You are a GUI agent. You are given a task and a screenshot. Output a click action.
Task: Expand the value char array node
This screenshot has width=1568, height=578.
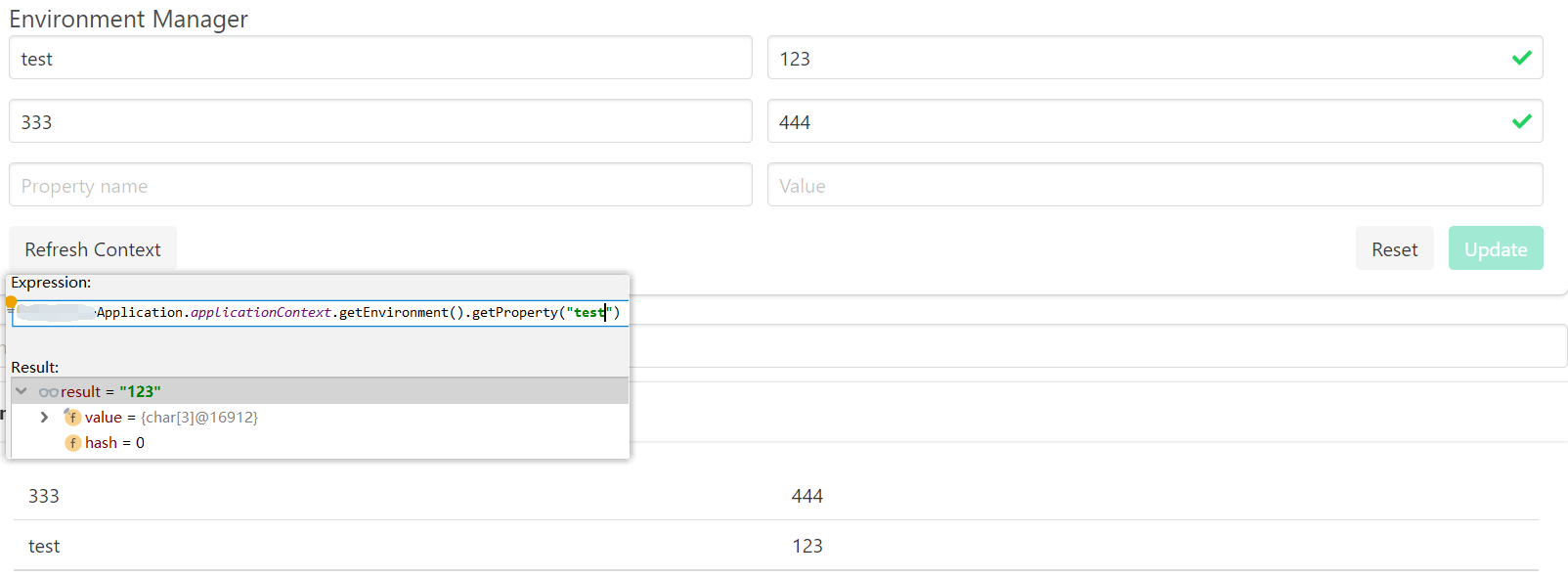click(x=44, y=417)
